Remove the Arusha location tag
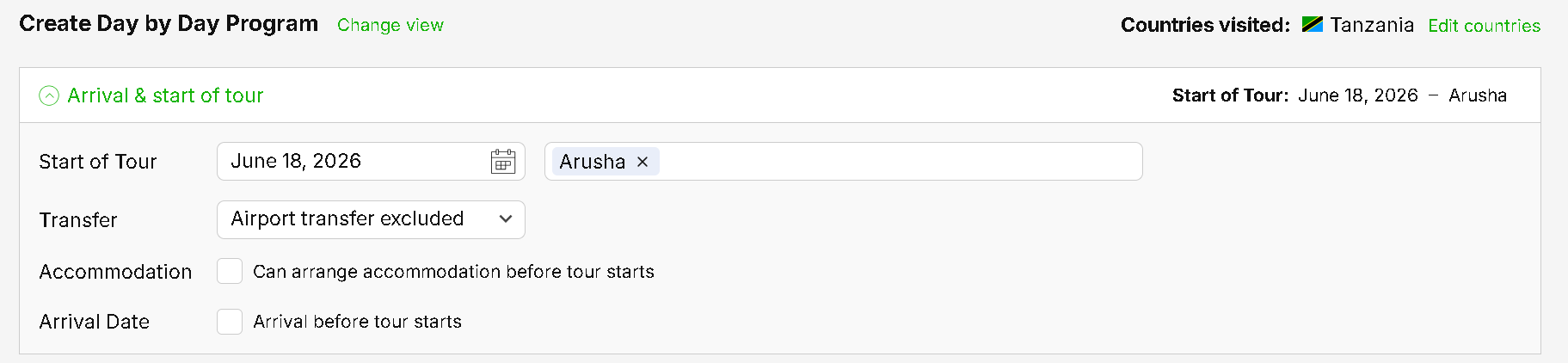This screenshot has height=363, width=1568. 643,162
